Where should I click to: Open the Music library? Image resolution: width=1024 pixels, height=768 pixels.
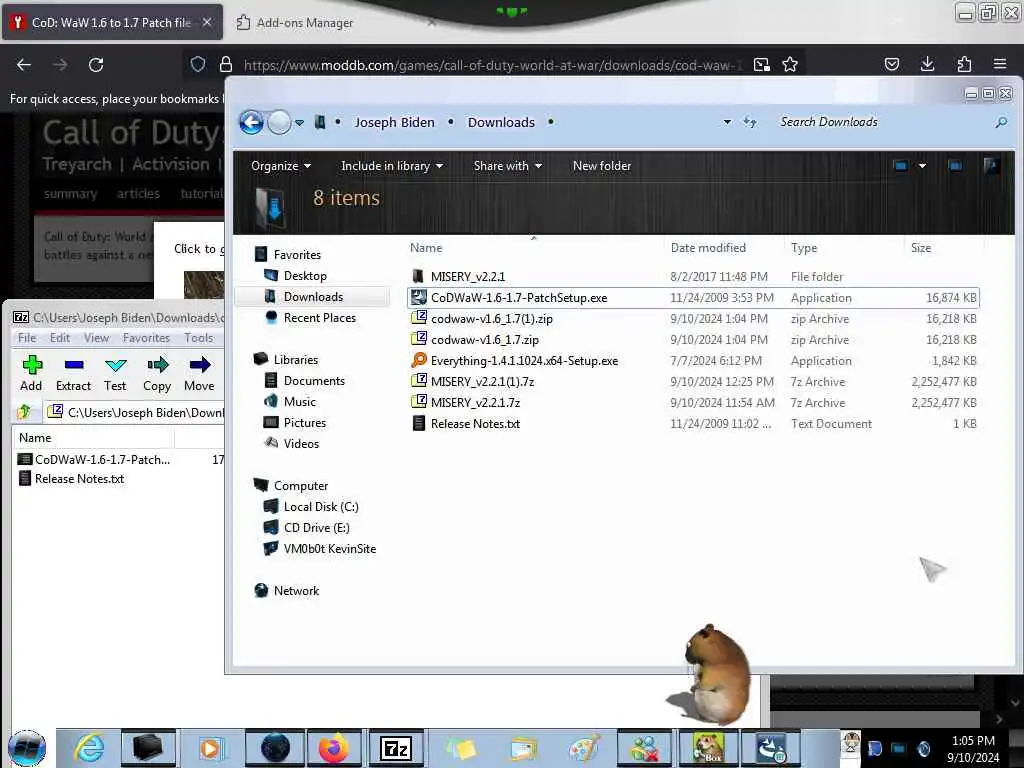click(x=299, y=402)
